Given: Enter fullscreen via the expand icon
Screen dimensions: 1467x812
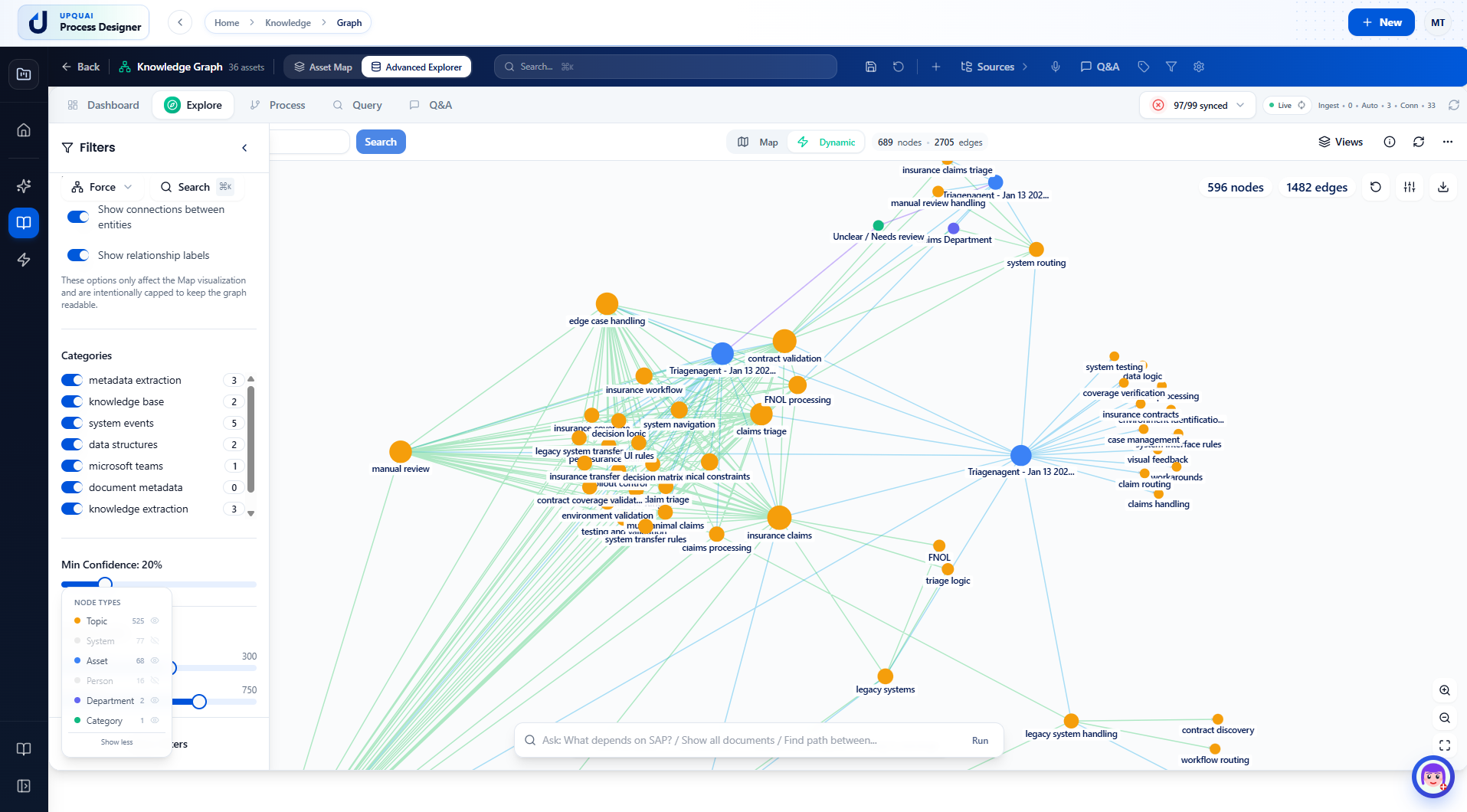Looking at the screenshot, I should (1445, 745).
